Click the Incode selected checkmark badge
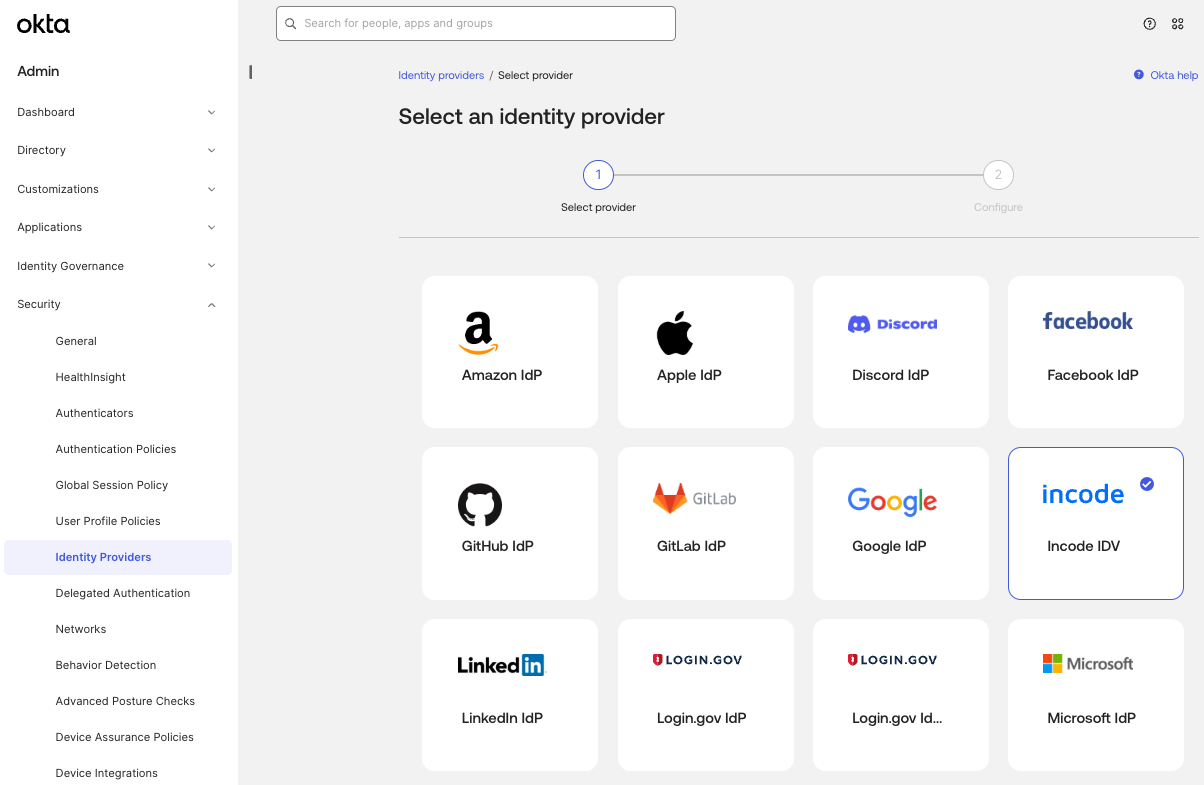Image resolution: width=1204 pixels, height=785 pixels. click(1147, 484)
